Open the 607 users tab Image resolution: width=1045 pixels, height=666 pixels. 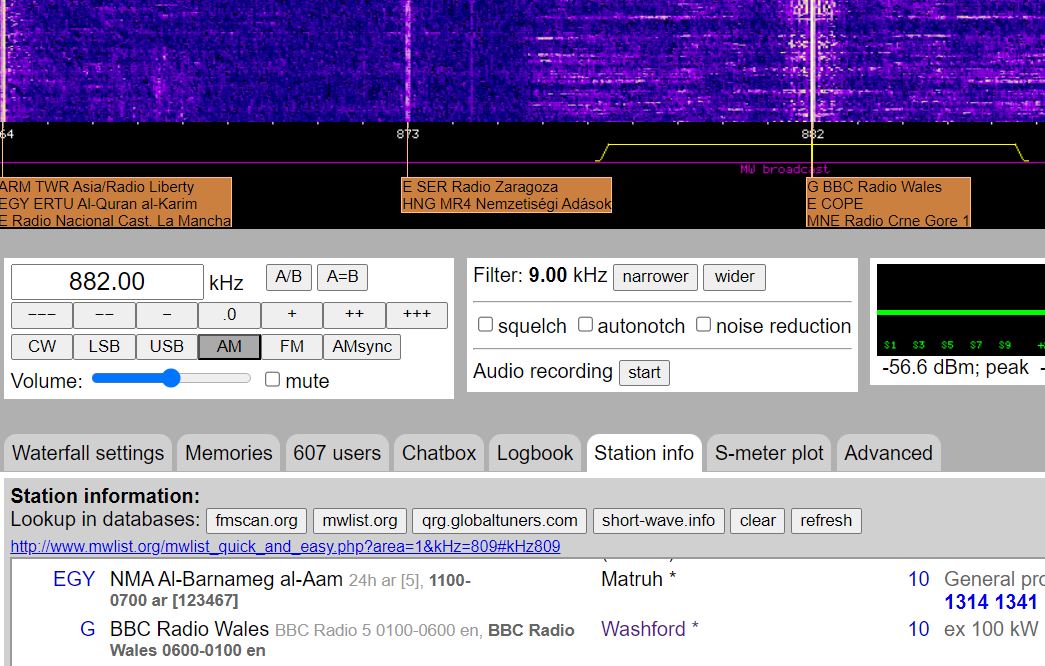tap(337, 453)
